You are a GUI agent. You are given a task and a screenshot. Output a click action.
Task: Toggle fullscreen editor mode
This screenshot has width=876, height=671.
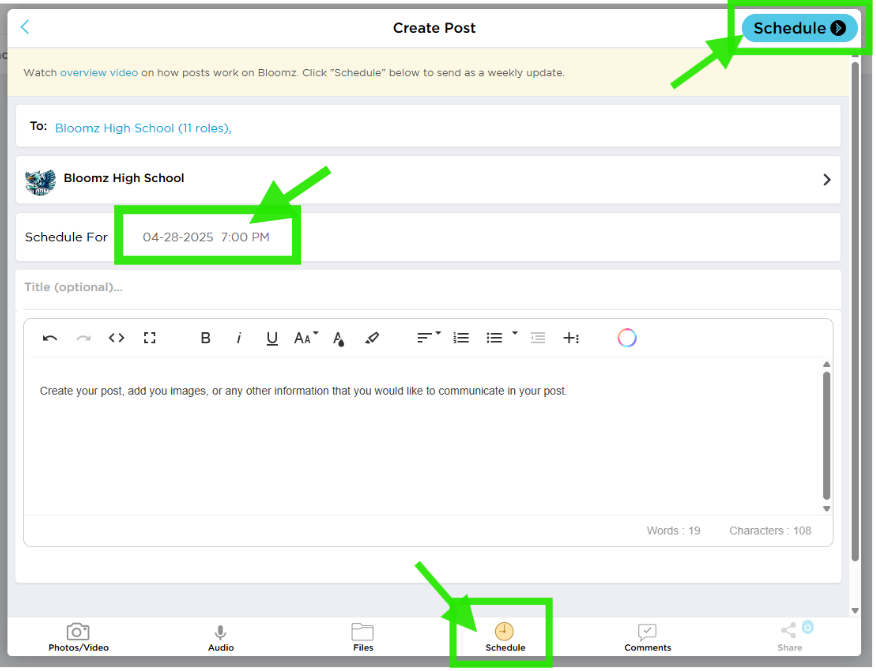click(x=149, y=338)
